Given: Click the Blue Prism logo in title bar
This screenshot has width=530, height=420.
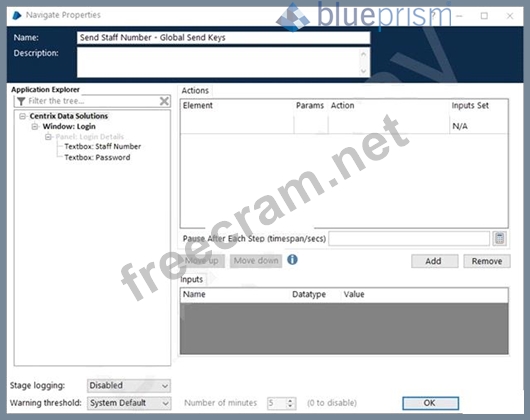Looking at the screenshot, I should [x=16, y=15].
